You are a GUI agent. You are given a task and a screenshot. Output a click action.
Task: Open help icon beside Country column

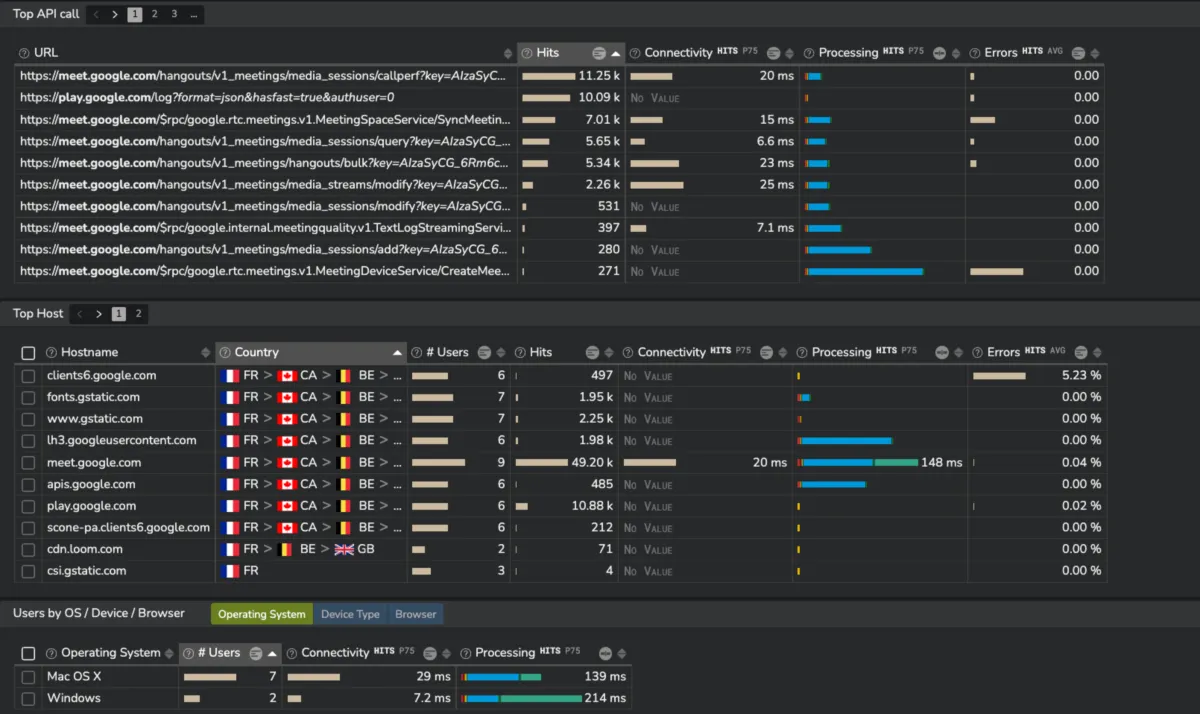(x=225, y=353)
